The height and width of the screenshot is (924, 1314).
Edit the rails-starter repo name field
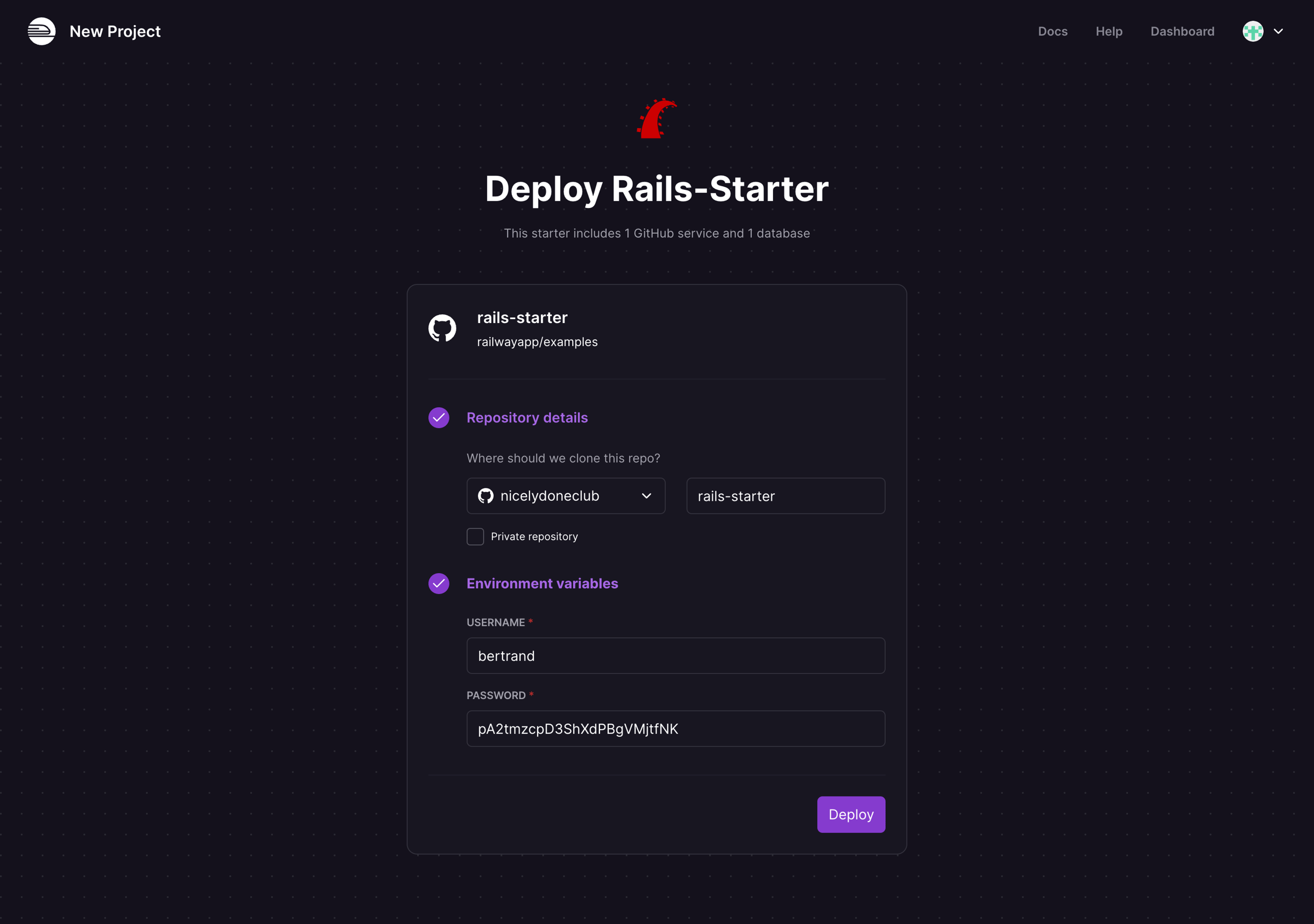(x=786, y=496)
